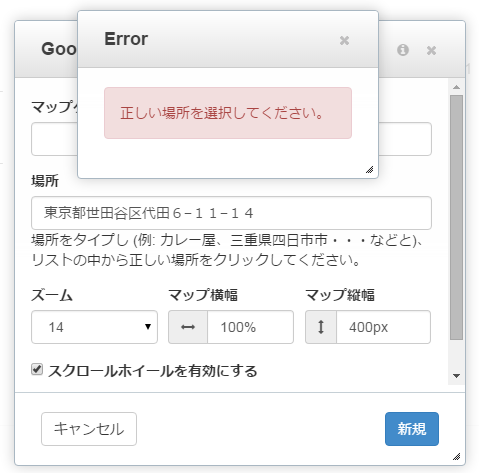This screenshot has height=473, width=479.
Task: Close the Error dialog
Action: coord(344,40)
